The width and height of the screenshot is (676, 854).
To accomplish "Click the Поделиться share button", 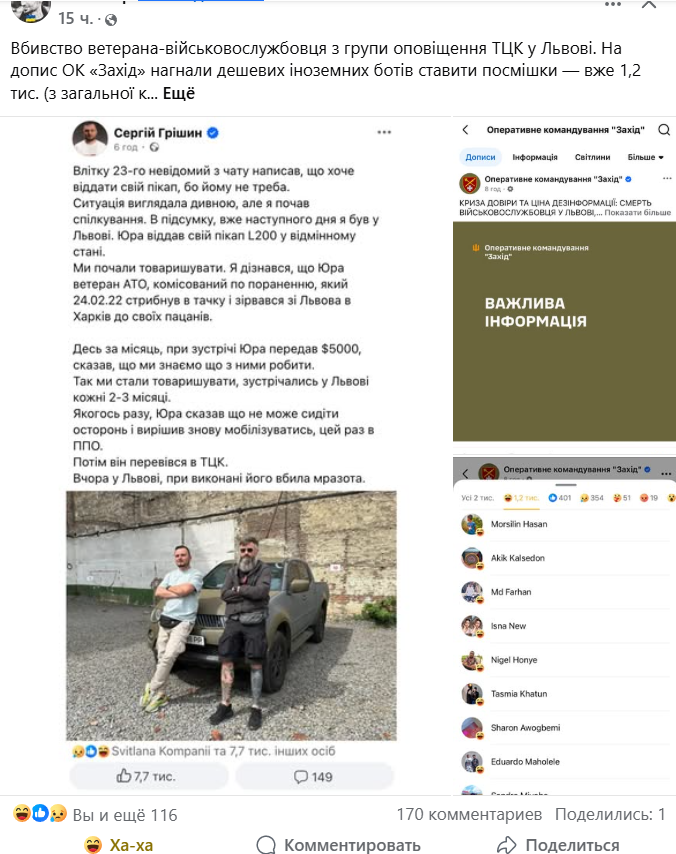I will 558,845.
